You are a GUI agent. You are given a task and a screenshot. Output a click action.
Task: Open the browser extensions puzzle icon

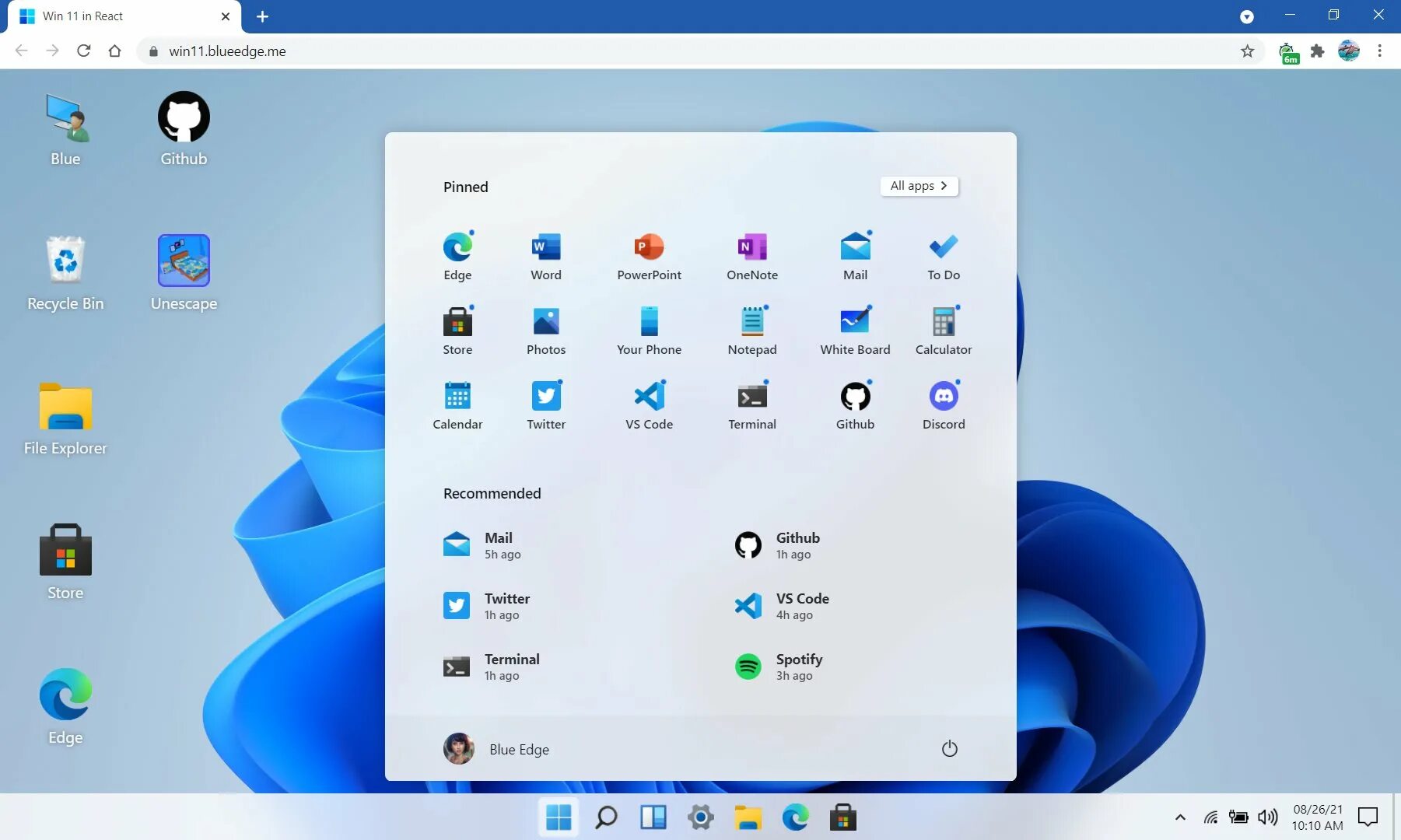[1317, 51]
